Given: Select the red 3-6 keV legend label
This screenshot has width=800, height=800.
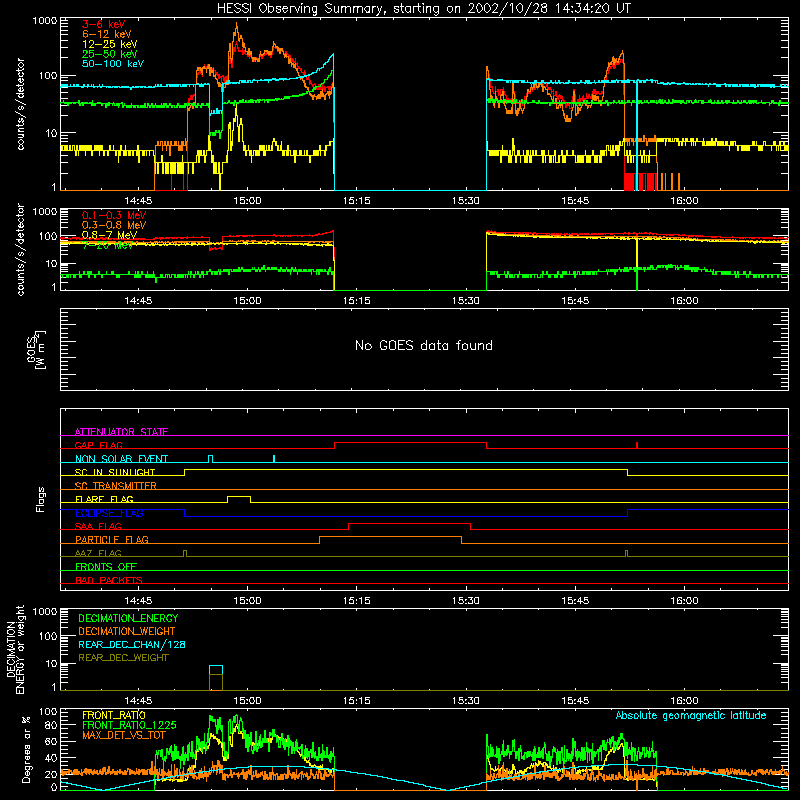Looking at the screenshot, I should [x=103, y=24].
